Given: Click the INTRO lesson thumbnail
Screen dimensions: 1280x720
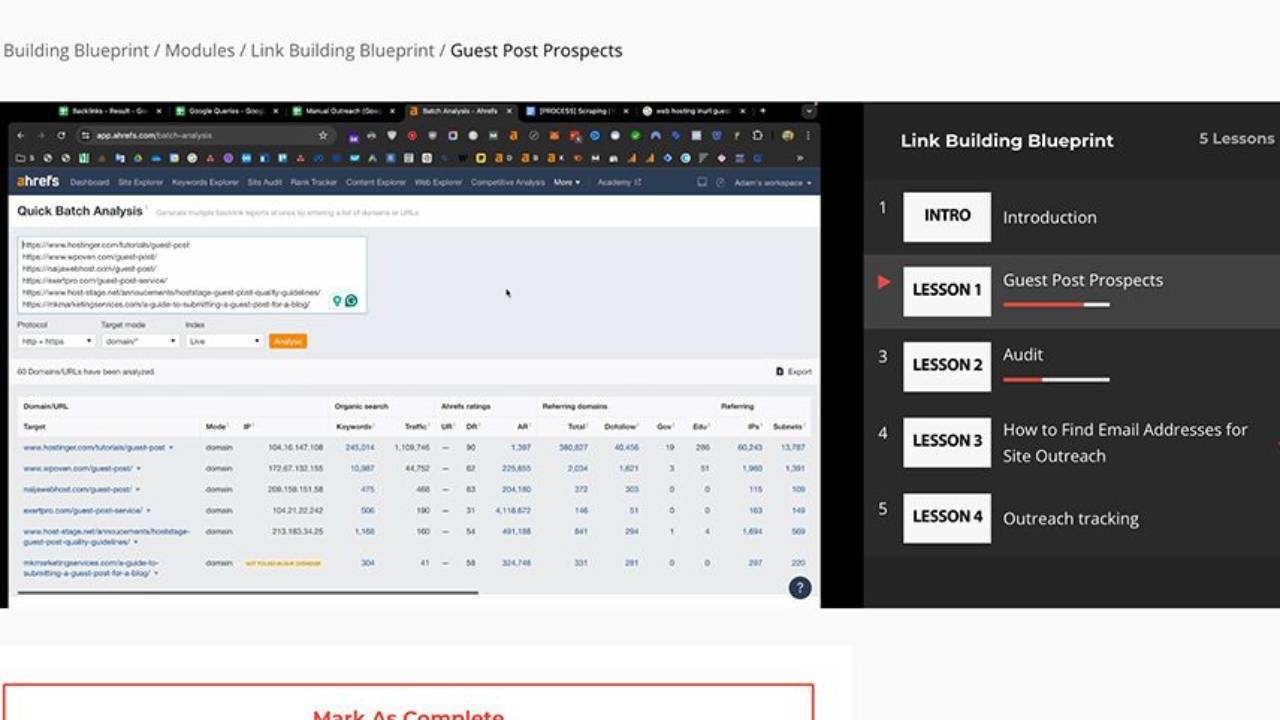Looking at the screenshot, I should (947, 216).
